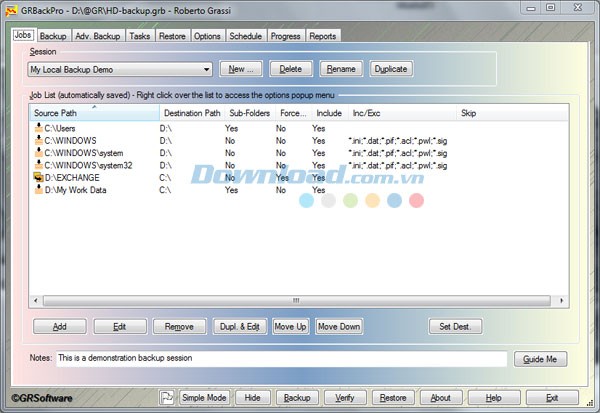600x413 pixels.
Task: Click the Move Down button
Action: pyautogui.click(x=339, y=326)
